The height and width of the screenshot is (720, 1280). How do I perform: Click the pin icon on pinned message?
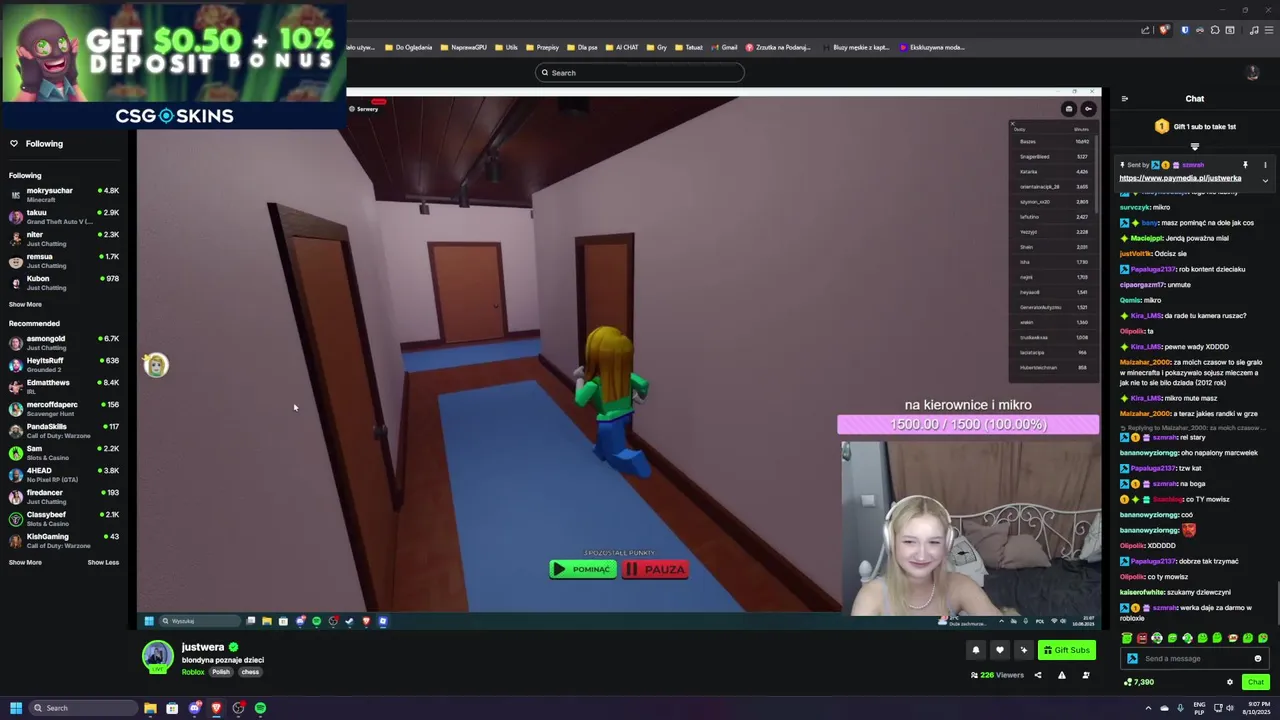click(1245, 165)
